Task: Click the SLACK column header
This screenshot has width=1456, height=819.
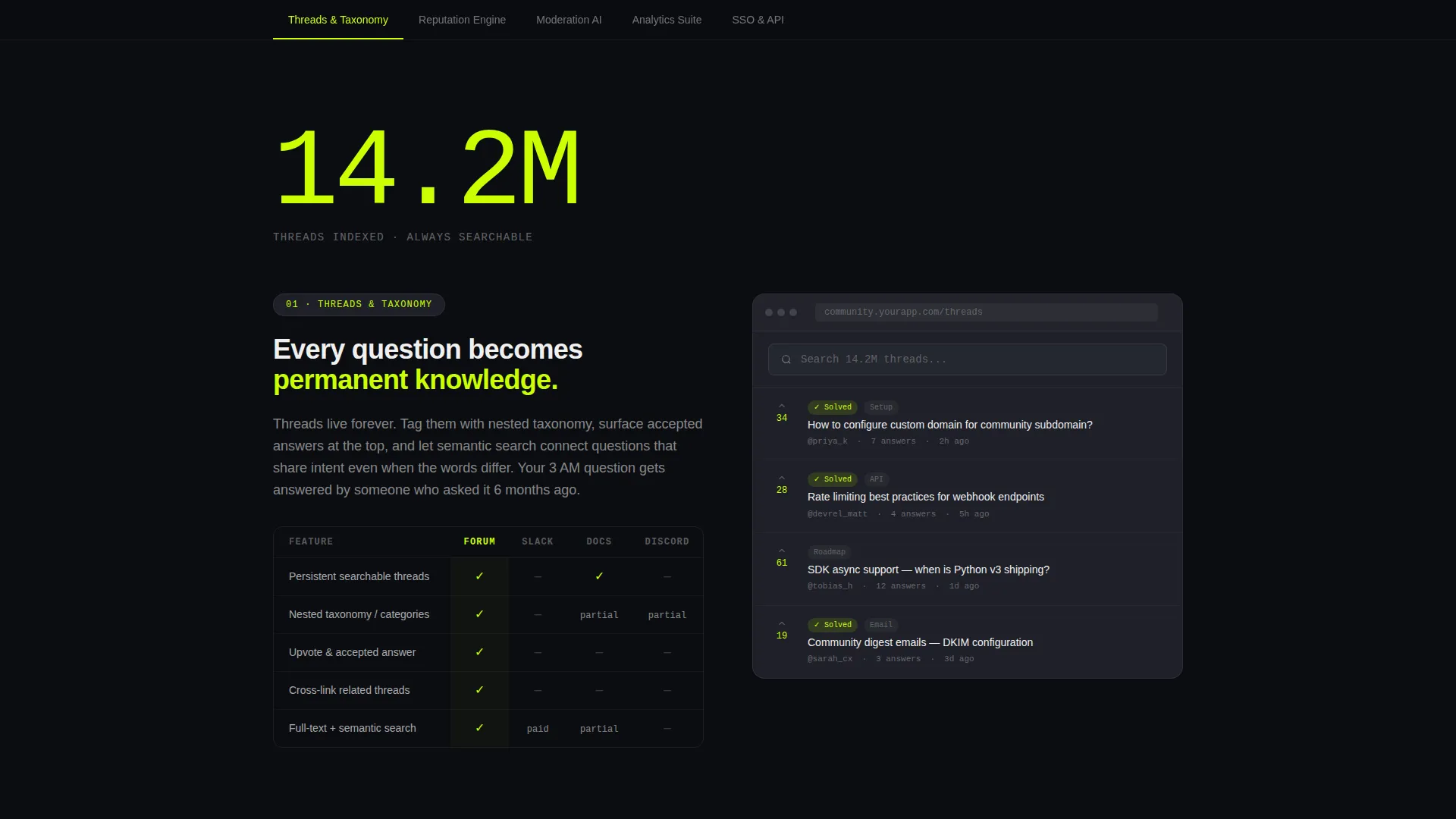Action: pos(538,541)
